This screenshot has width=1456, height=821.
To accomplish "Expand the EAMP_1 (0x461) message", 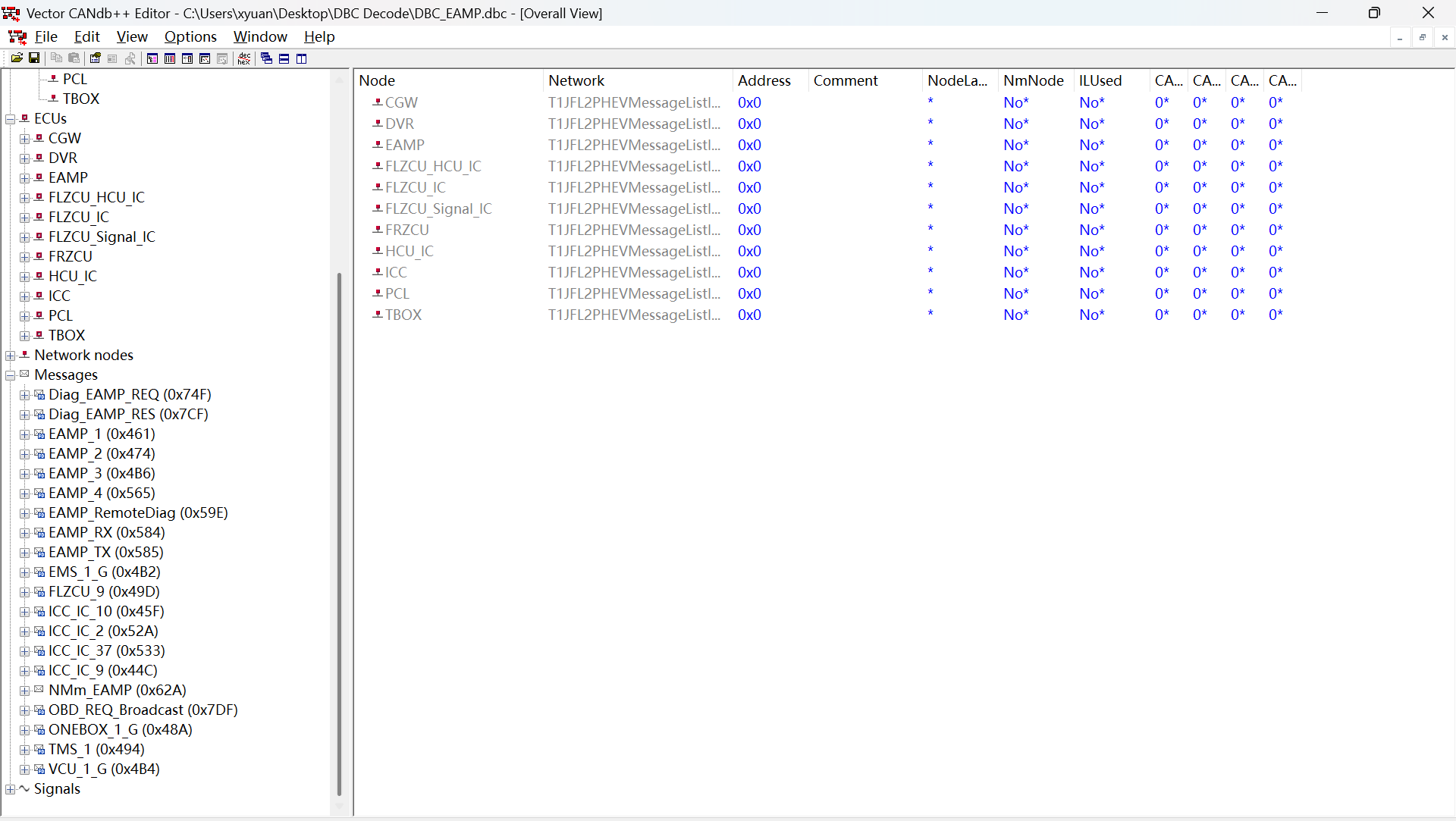I will [25, 434].
